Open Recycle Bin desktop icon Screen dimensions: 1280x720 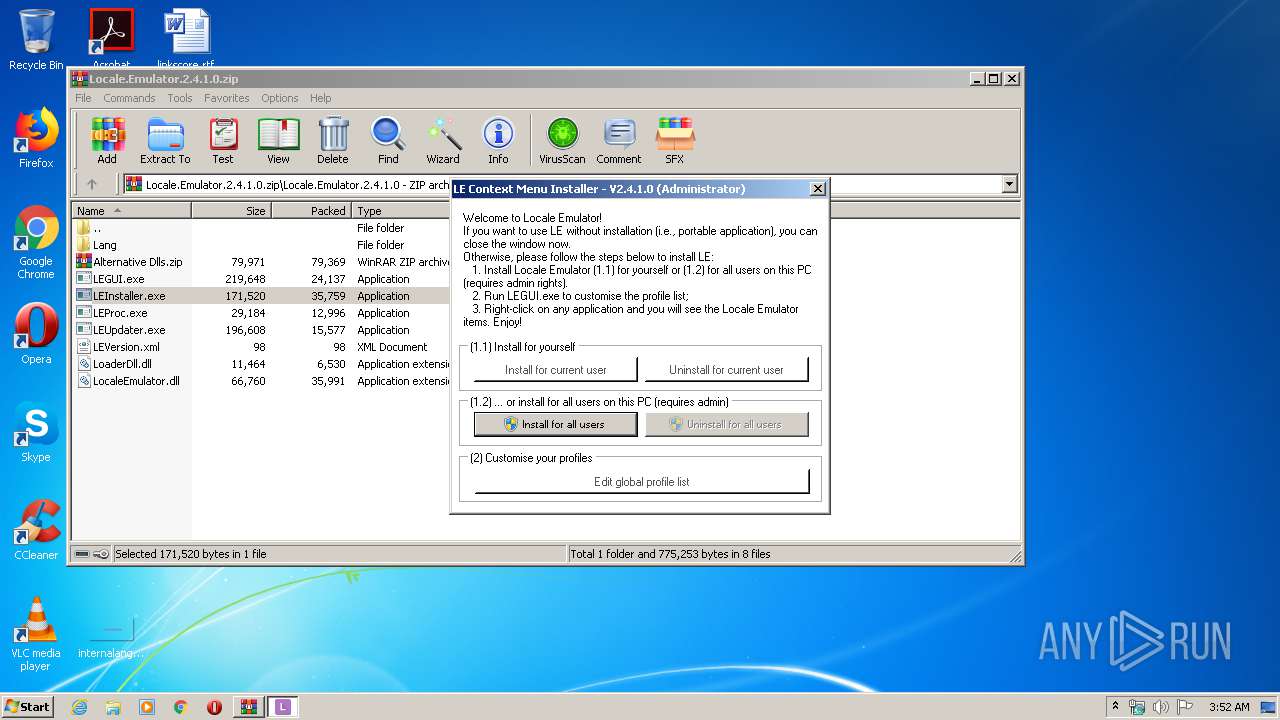tap(36, 40)
